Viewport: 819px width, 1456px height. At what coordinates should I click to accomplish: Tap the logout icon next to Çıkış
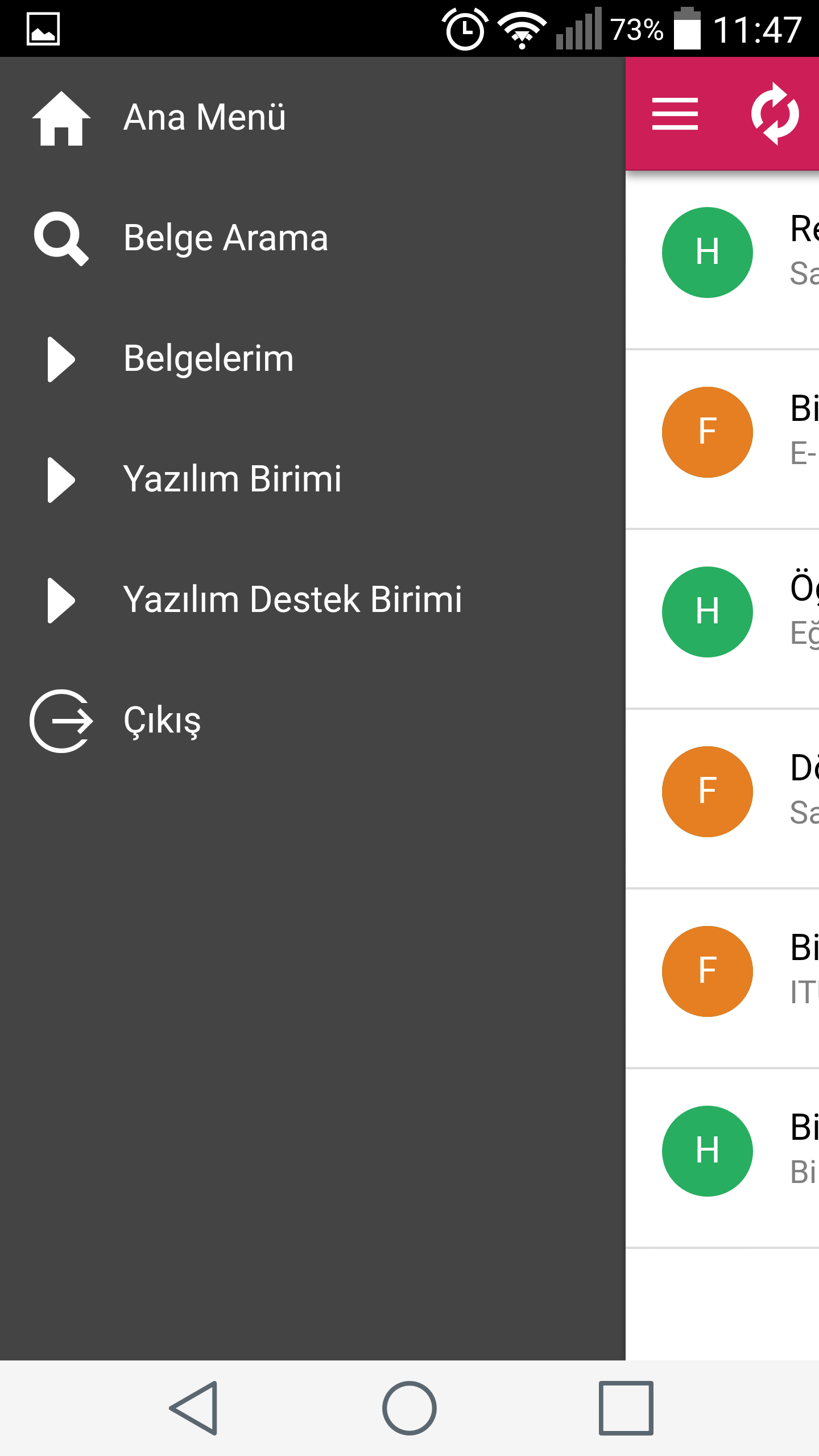point(61,721)
